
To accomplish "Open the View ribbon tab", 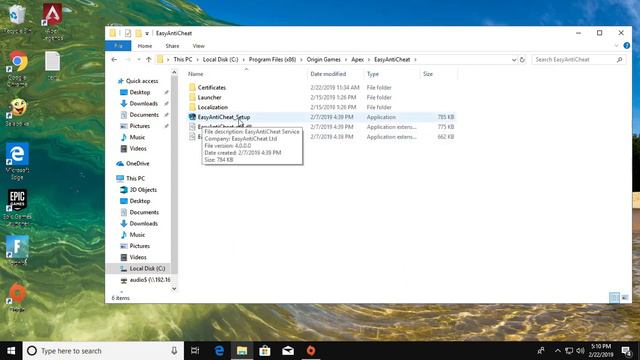I will pyautogui.click(x=198, y=46).
